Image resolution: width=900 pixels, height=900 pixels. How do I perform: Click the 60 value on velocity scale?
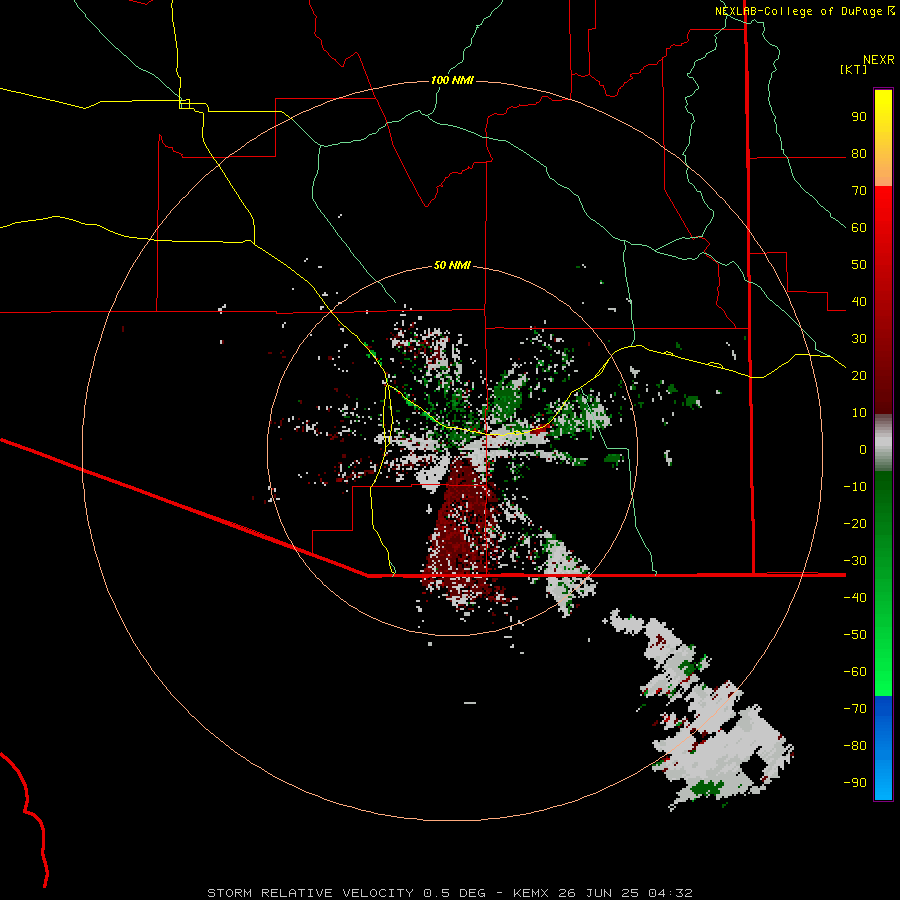859,228
